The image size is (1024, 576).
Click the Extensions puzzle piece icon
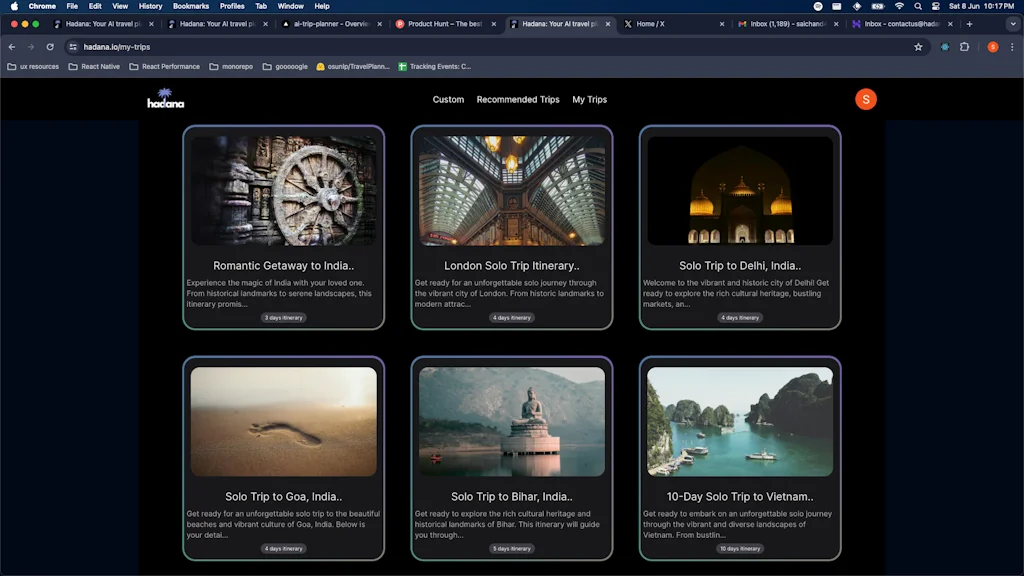[963, 46]
